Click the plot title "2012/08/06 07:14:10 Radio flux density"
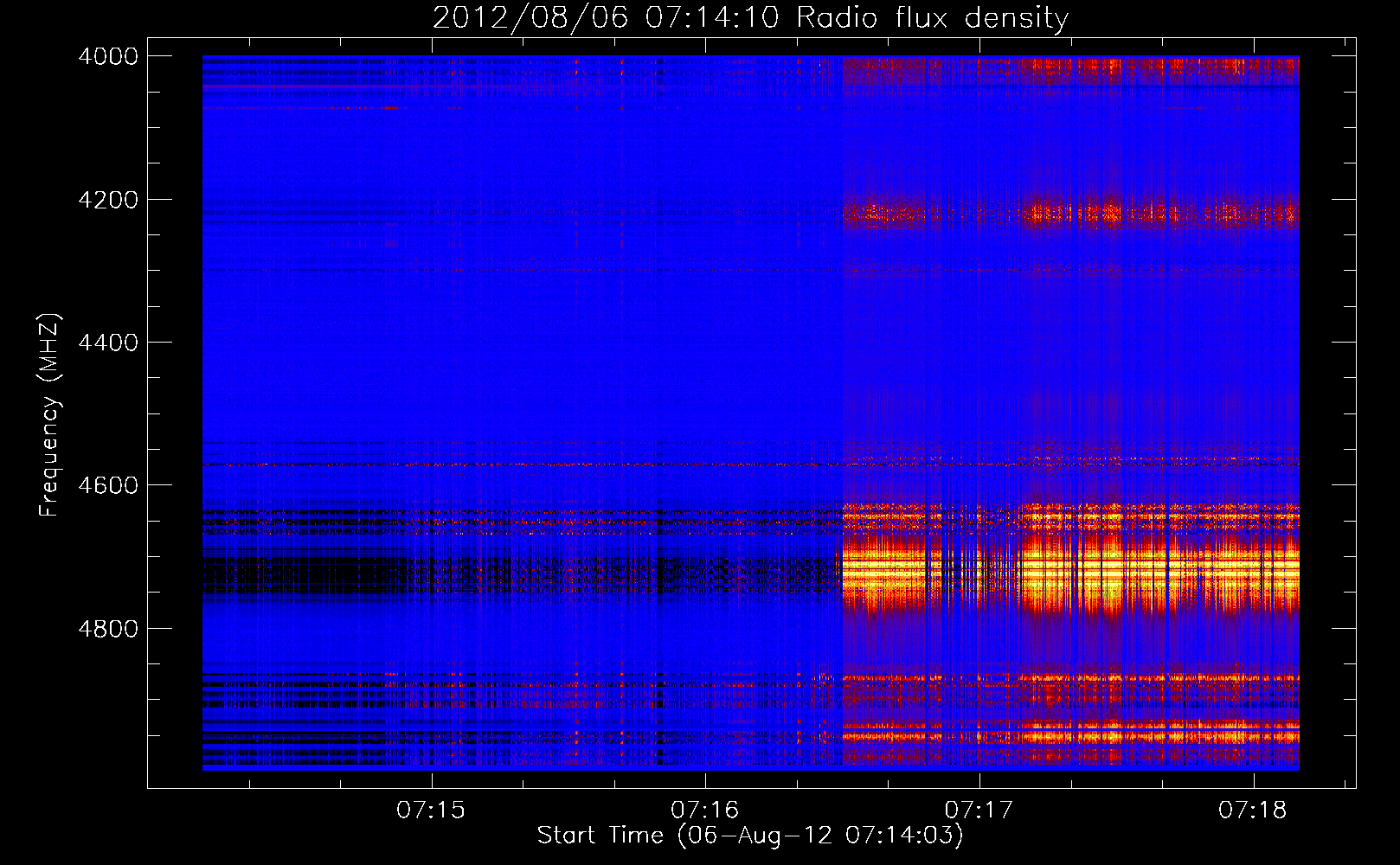 click(750, 17)
